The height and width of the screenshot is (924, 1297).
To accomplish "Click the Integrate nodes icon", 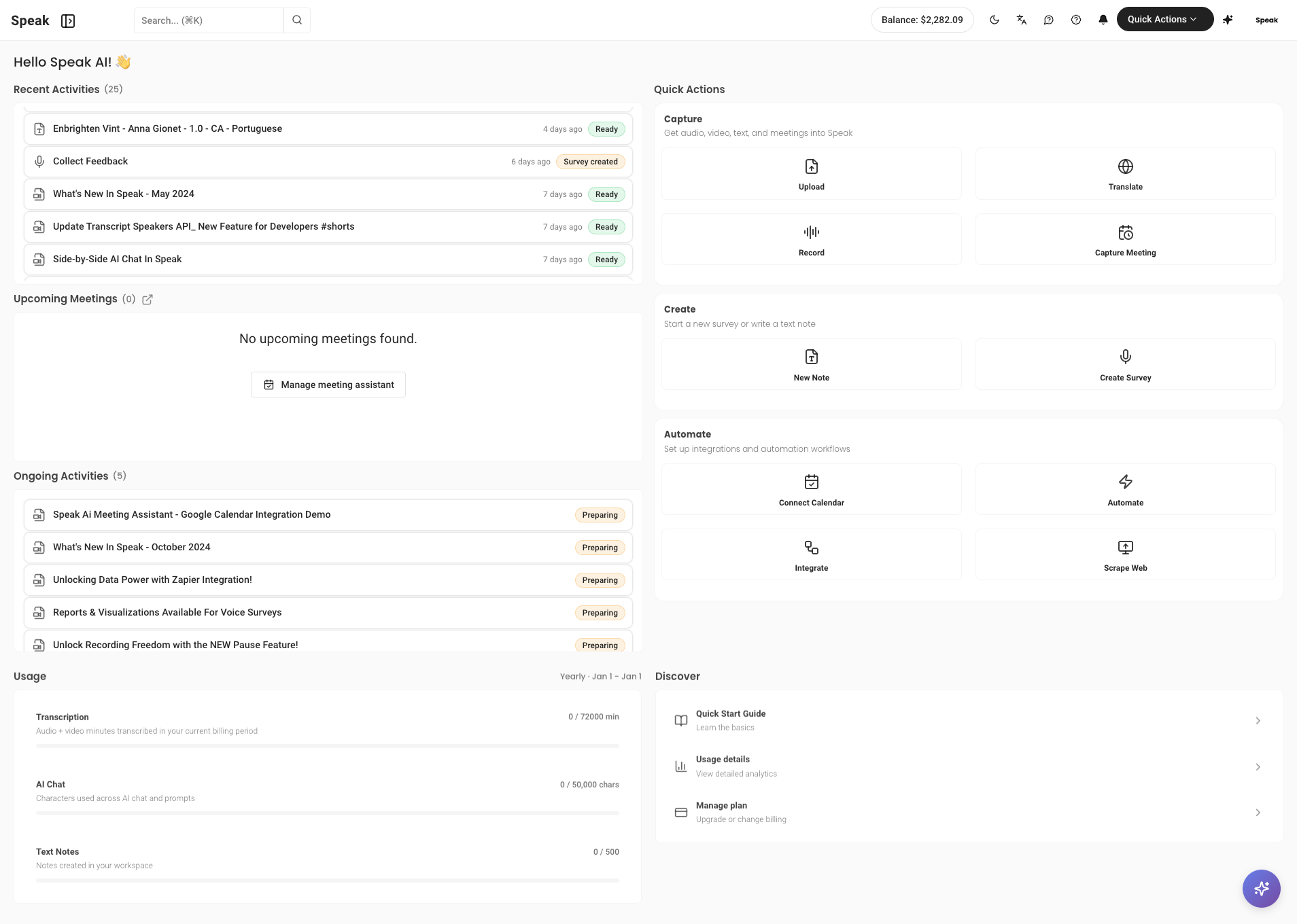I will (812, 548).
